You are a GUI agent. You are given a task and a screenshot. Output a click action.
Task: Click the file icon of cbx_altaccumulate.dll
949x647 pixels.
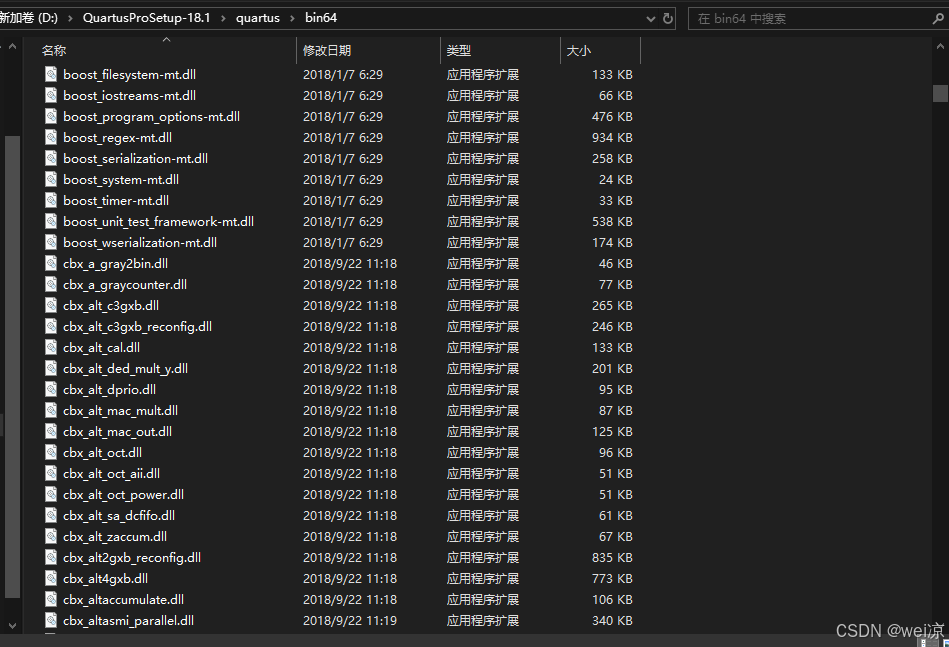tap(51, 599)
